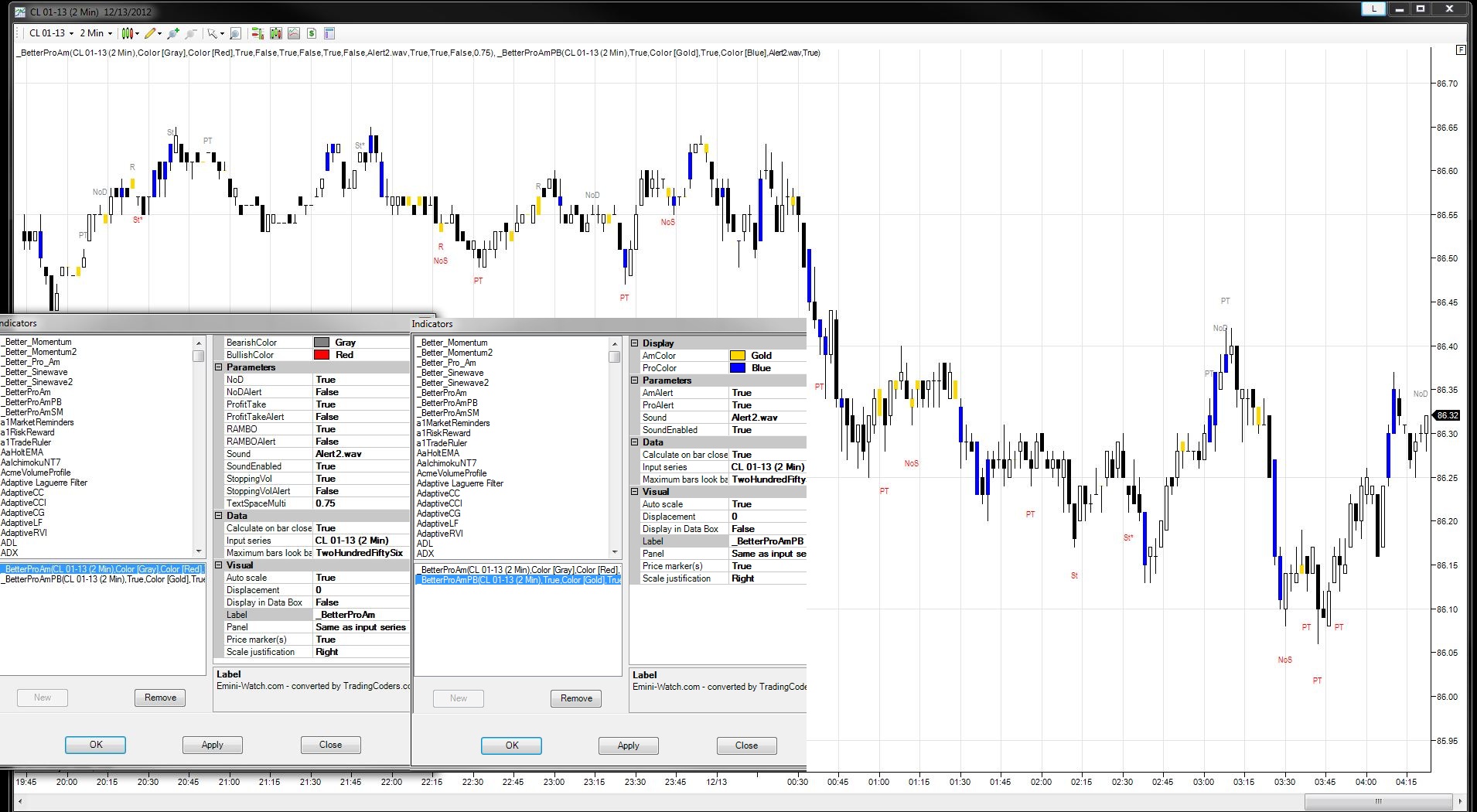The width and height of the screenshot is (1477, 812).
Task: Click the TextSpaceMulti 0.75 value
Action: pyautogui.click(x=361, y=503)
